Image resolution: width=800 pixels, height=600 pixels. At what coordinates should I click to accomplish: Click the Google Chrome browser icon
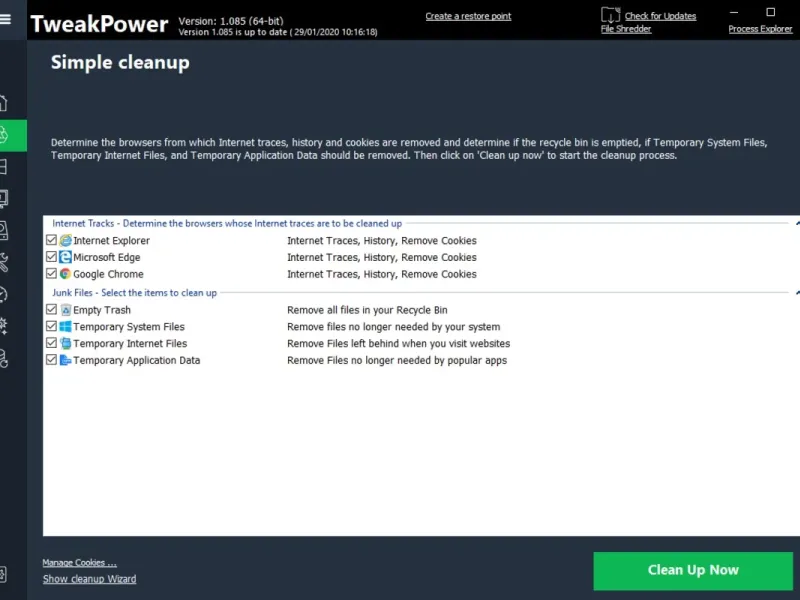point(65,274)
